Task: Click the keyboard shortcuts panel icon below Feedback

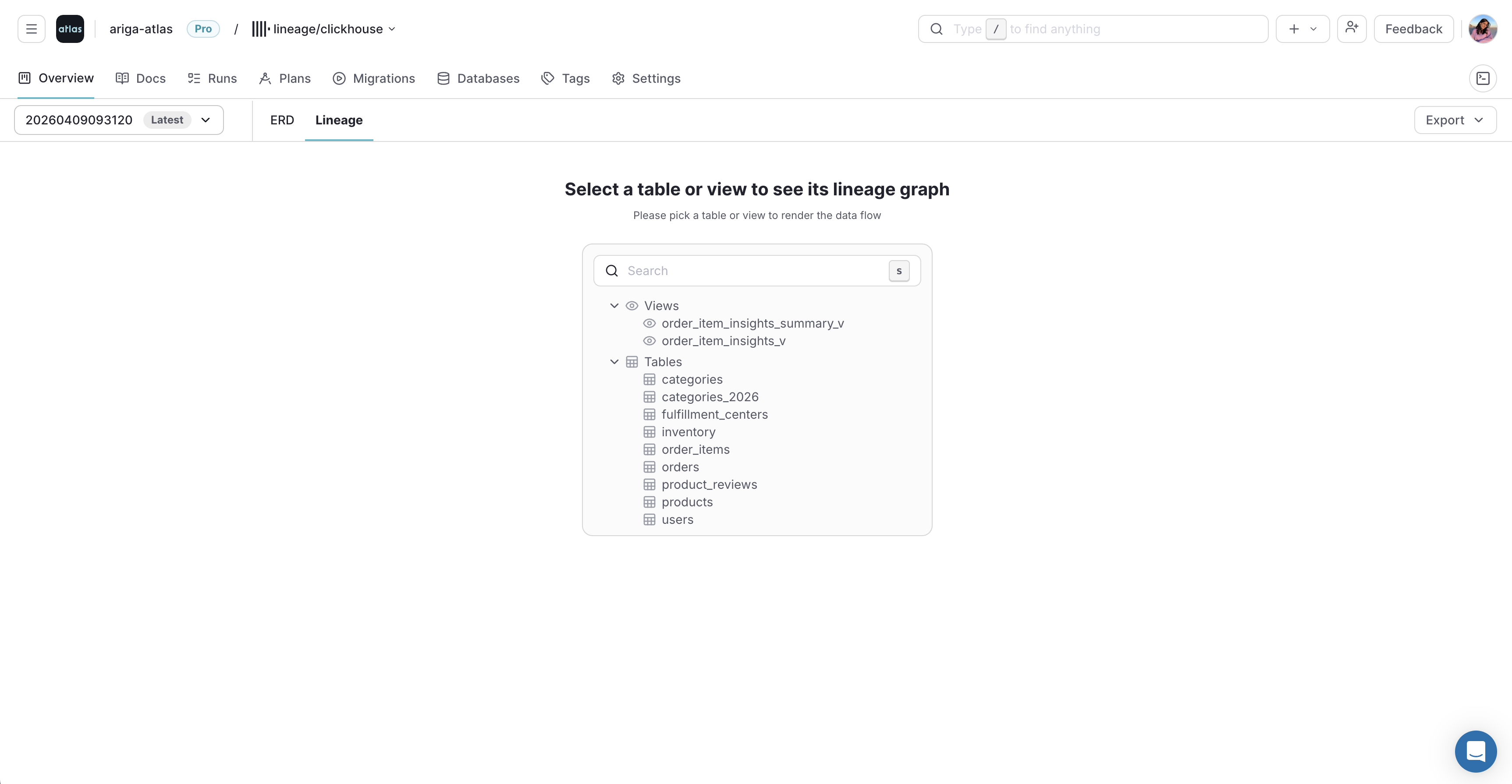Action: coord(1483,78)
